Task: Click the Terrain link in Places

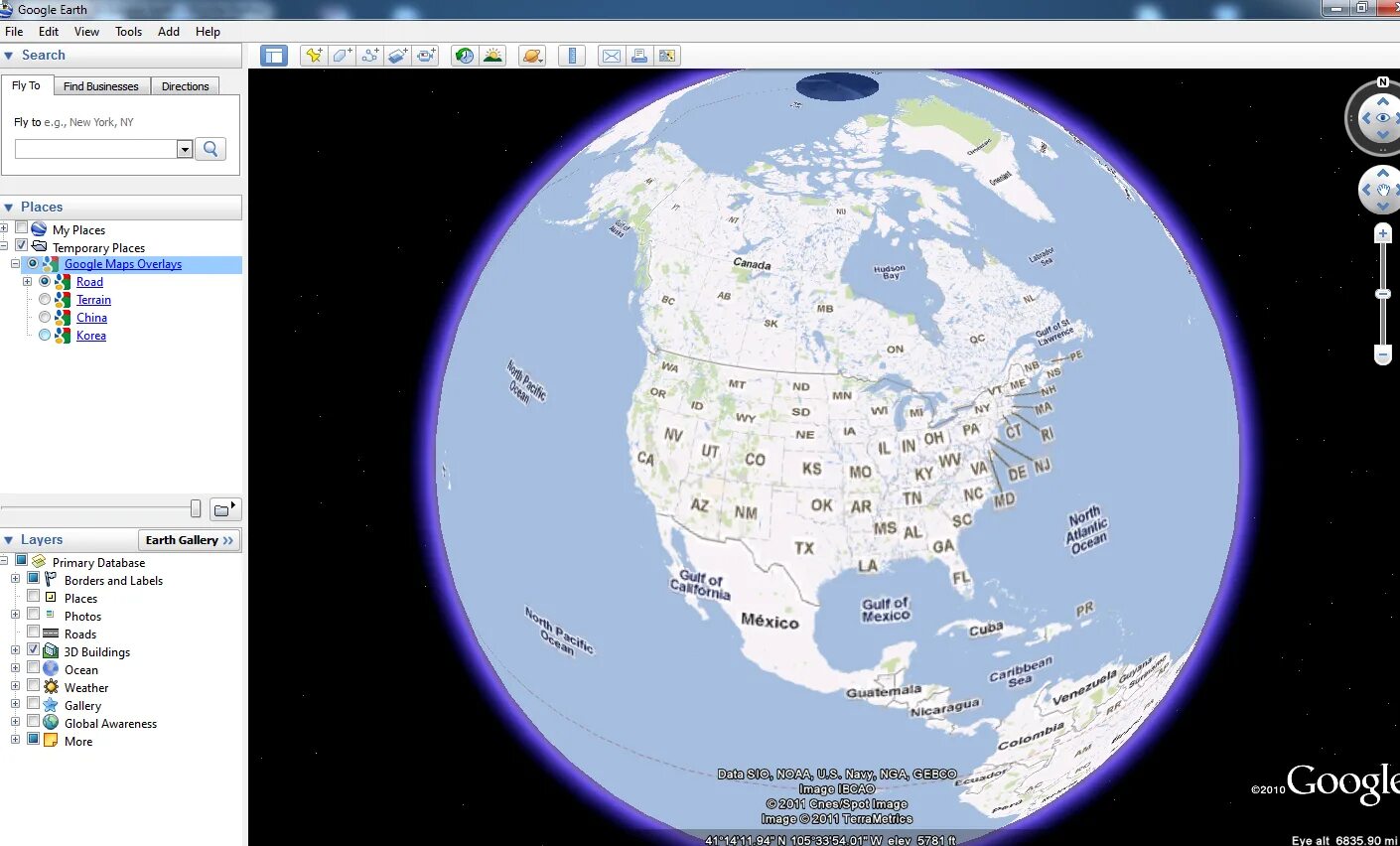Action: [x=93, y=300]
